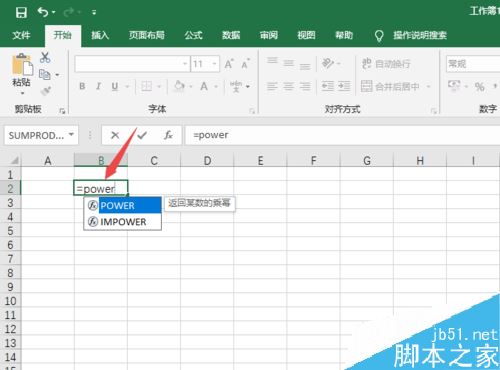Open the Name Box dropdown arrow
Screen dimensions: 500x370
pos(71,135)
